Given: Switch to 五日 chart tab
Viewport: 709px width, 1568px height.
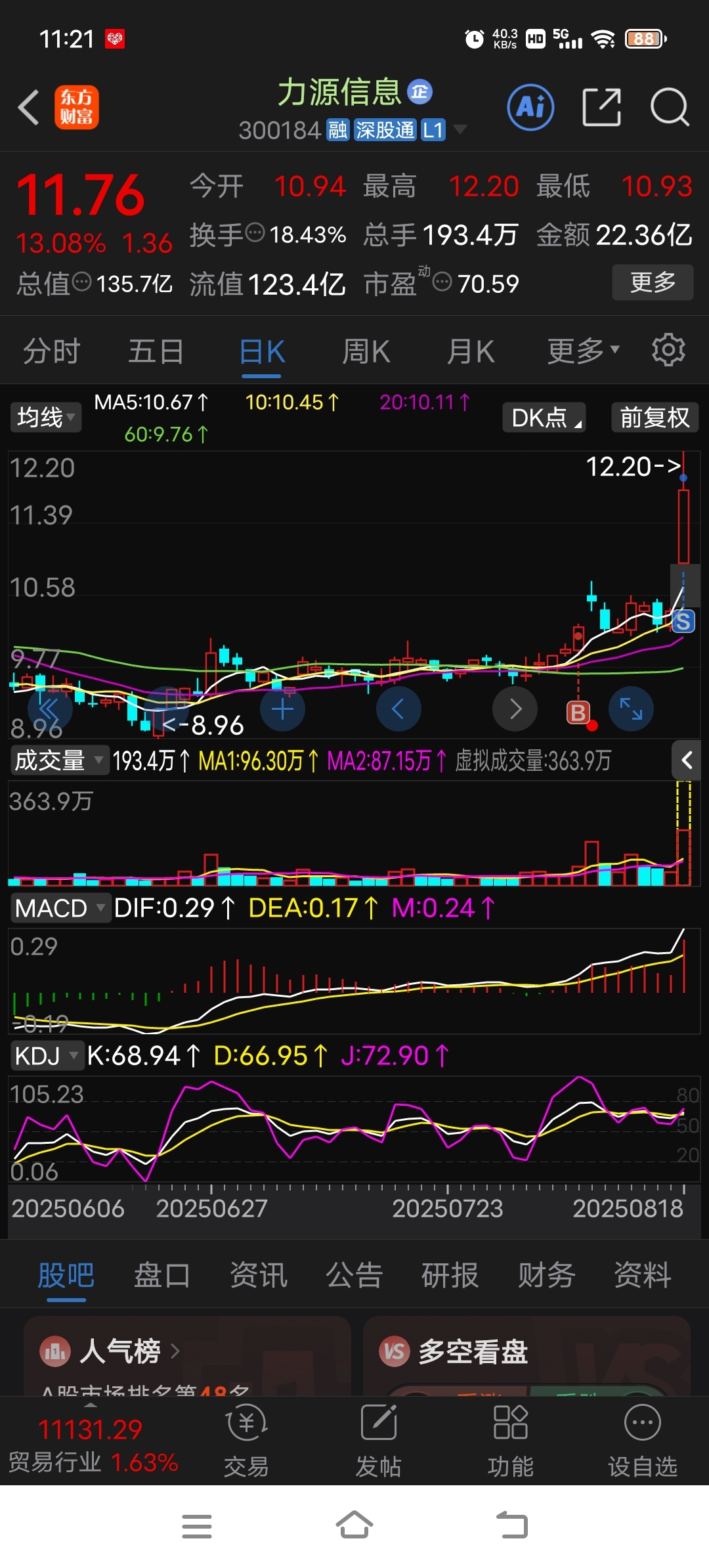Looking at the screenshot, I should (x=156, y=351).
